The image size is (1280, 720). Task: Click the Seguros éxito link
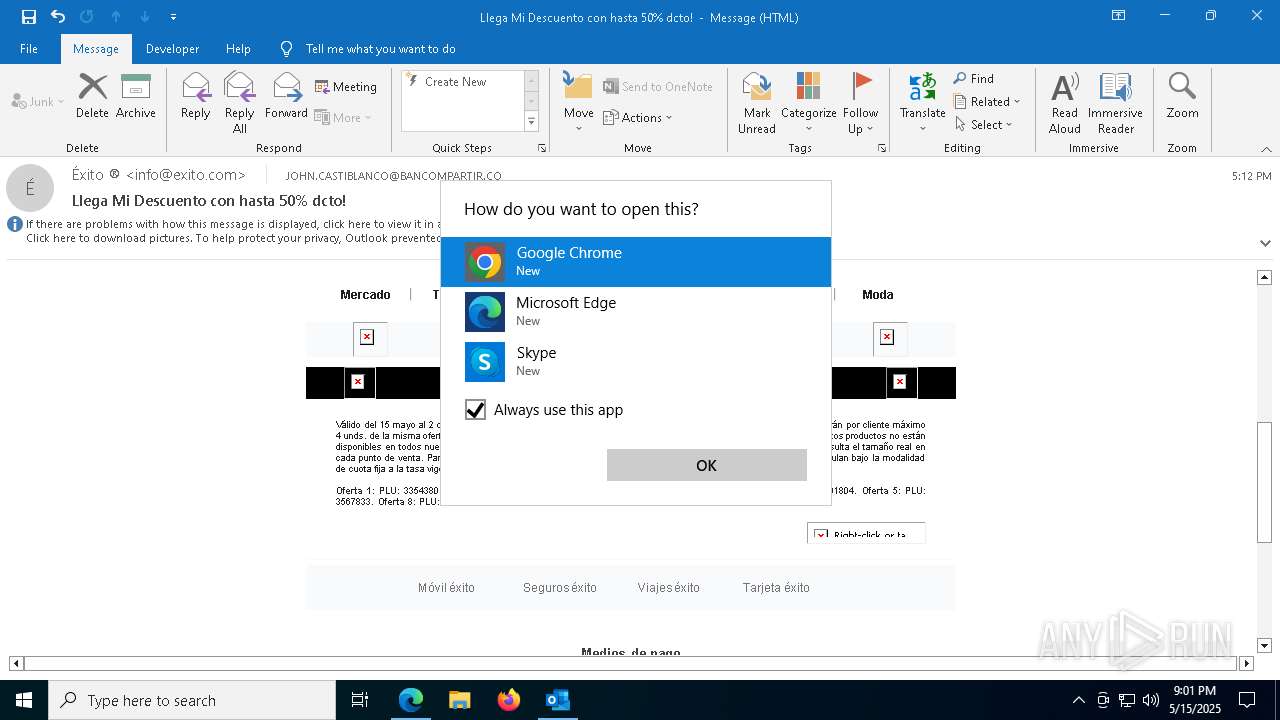(560, 588)
